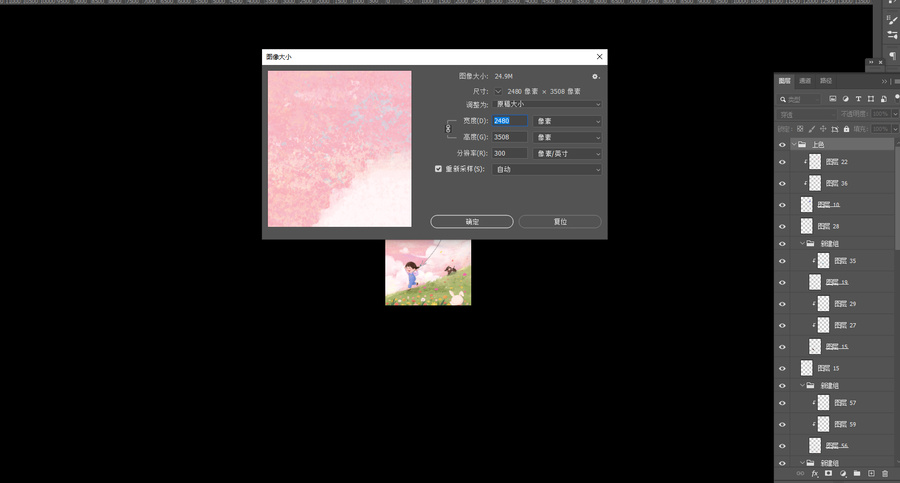
Task: Click the lock all padlock icon
Action: coord(846,129)
